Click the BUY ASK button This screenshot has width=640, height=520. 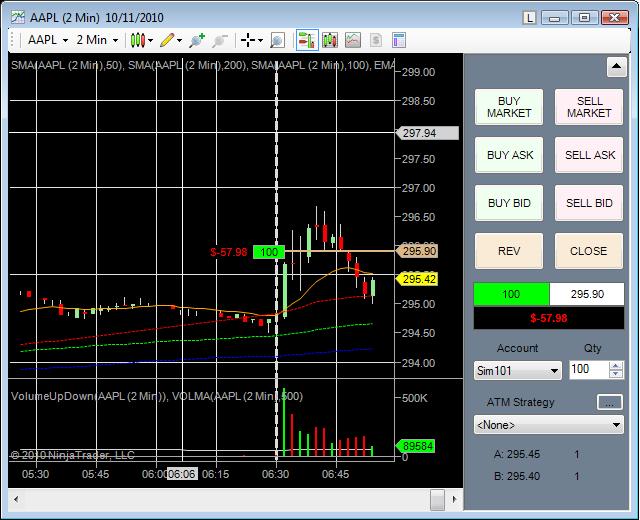tap(509, 155)
